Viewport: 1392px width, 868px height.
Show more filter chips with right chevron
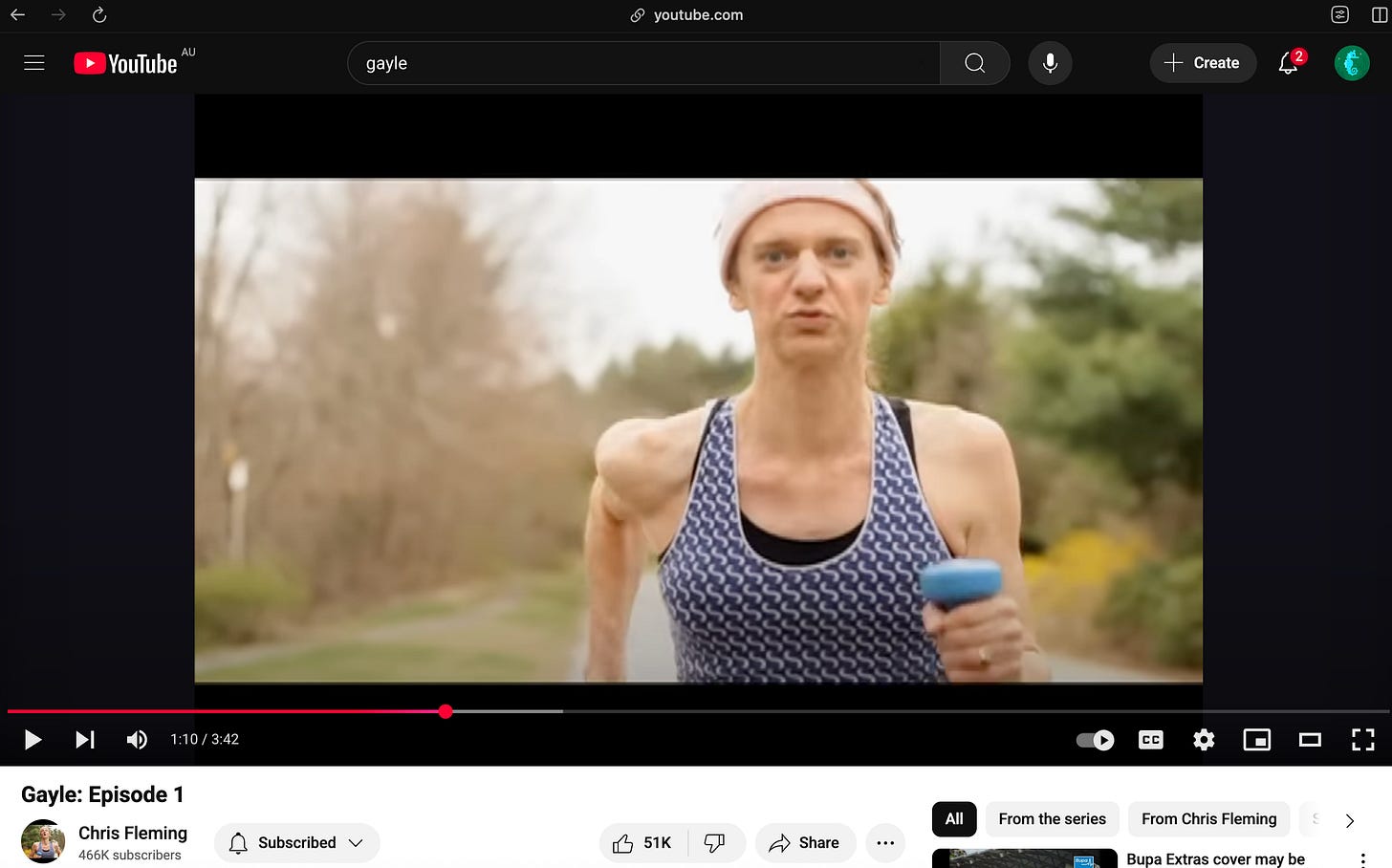1350,820
